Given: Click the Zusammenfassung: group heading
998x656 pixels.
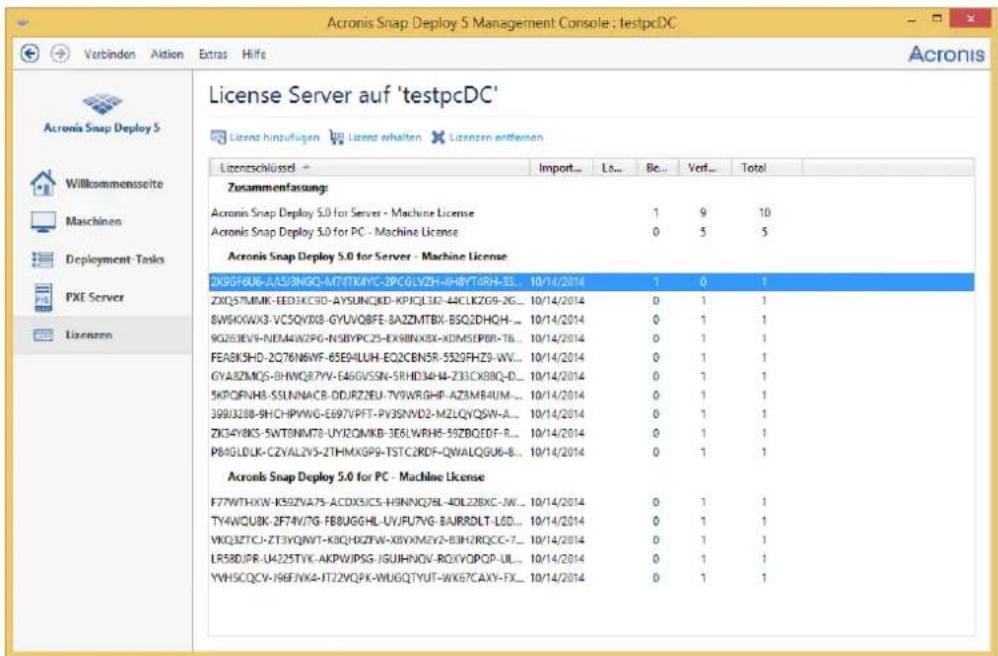Looking at the screenshot, I should (278, 188).
